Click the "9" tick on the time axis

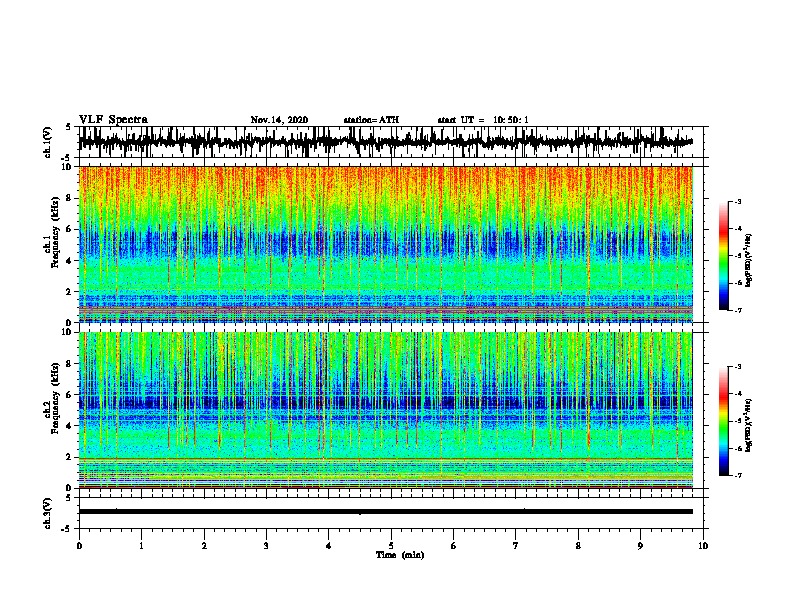pos(640,546)
